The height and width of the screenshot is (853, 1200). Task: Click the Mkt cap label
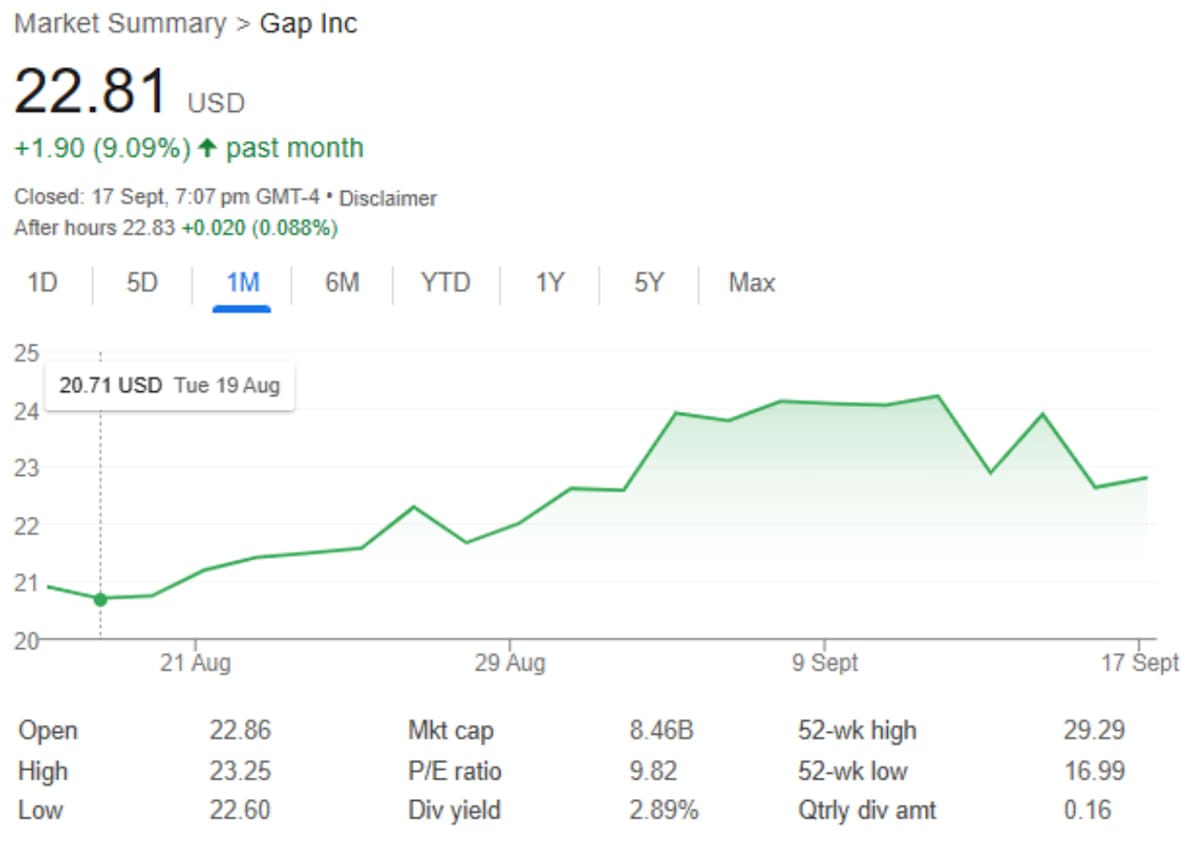[450, 731]
